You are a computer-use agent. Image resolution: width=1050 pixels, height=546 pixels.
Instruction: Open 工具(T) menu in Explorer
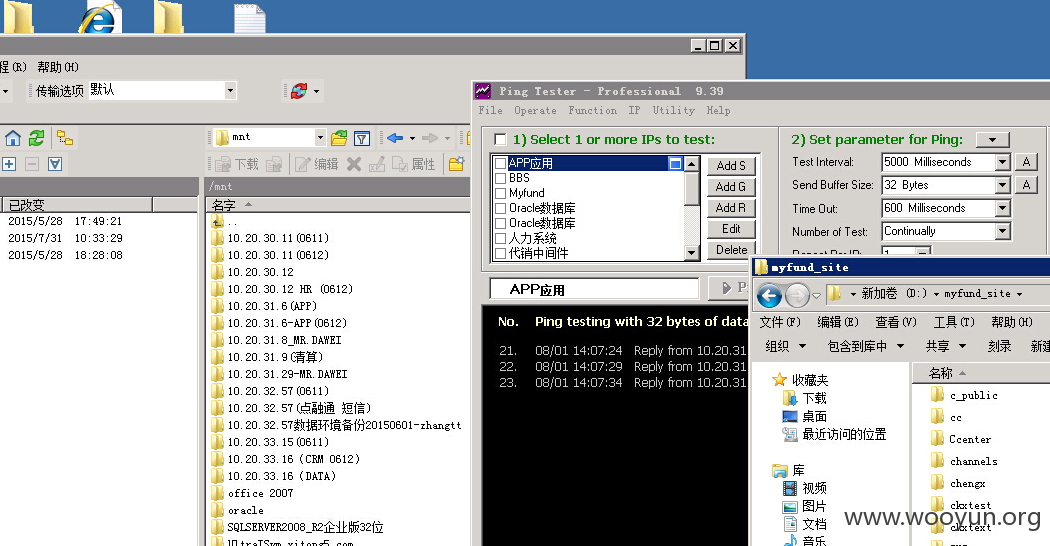(954, 322)
